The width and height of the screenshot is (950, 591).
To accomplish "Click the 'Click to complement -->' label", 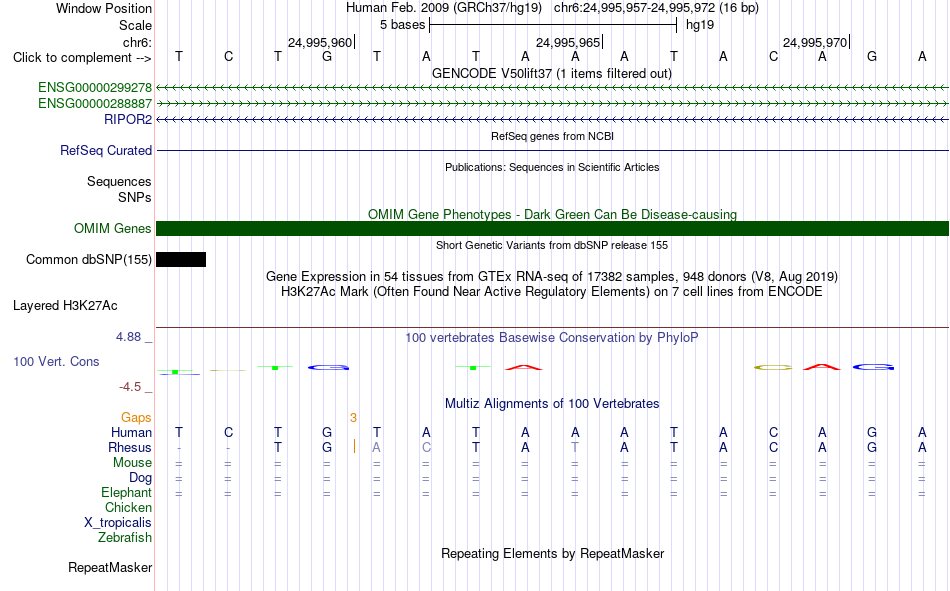I will point(82,58).
